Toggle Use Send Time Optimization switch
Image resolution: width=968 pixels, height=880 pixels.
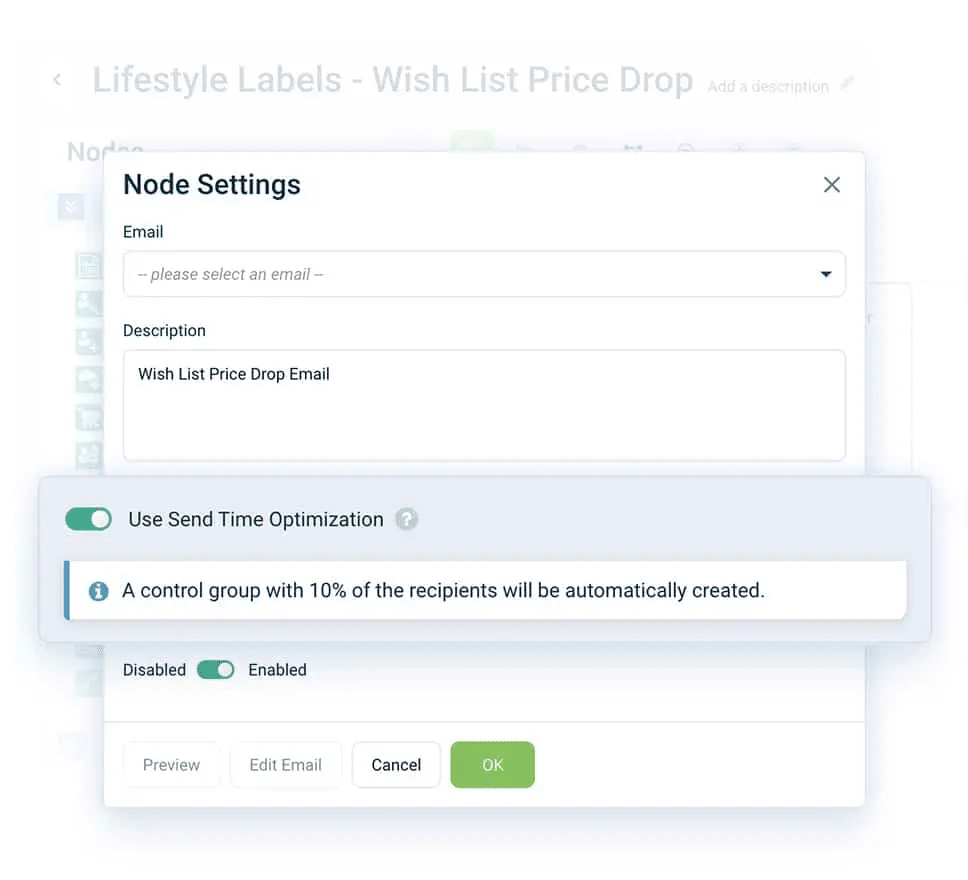(x=88, y=519)
